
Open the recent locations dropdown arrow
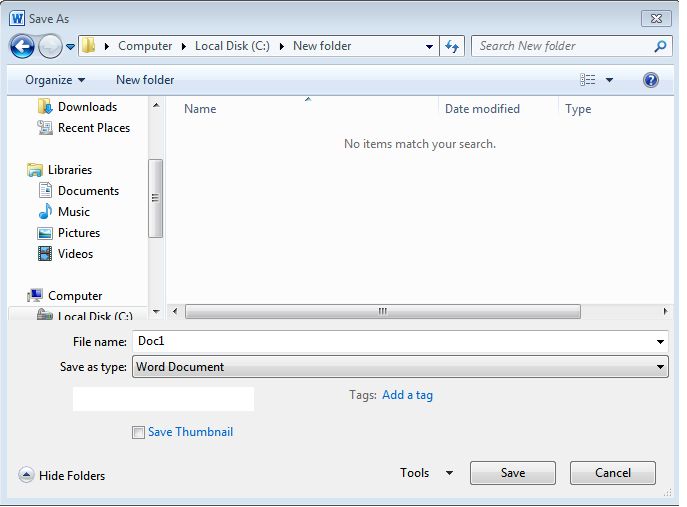pos(70,46)
